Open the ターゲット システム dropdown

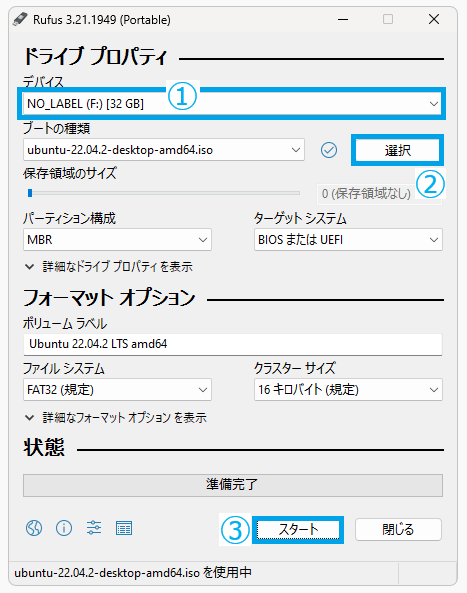tap(348, 239)
